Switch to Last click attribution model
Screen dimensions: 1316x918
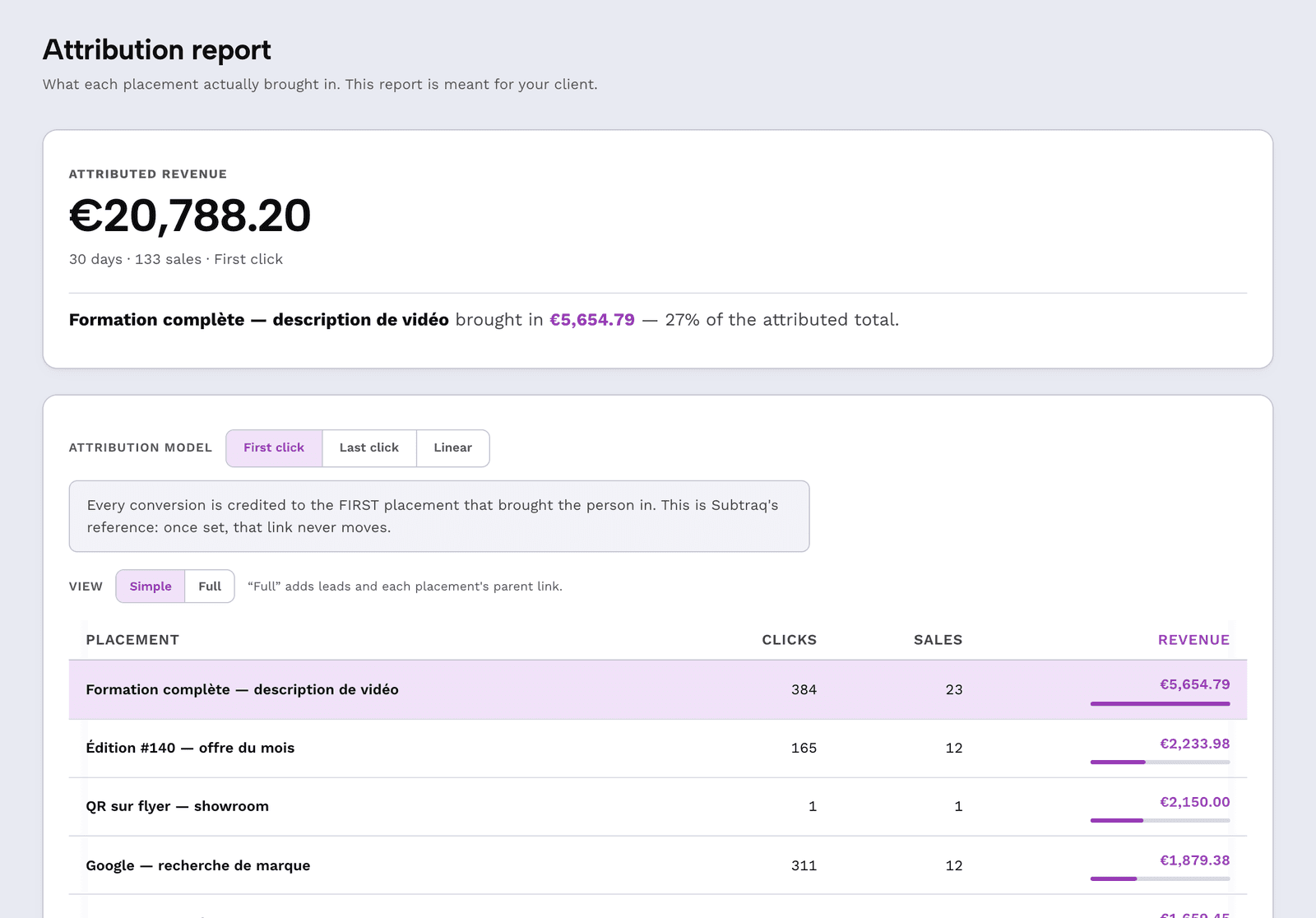(369, 448)
